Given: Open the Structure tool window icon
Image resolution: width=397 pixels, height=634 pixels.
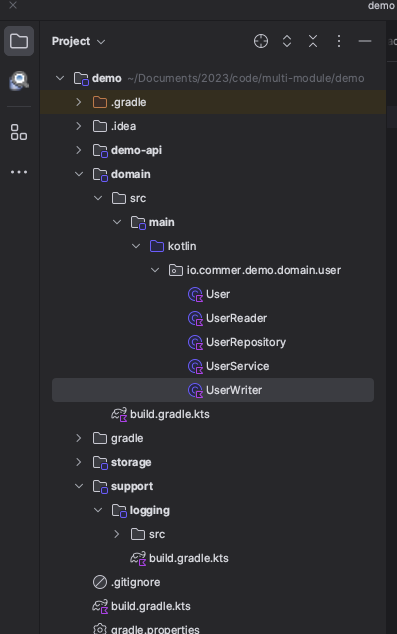Looking at the screenshot, I should [x=19, y=132].
